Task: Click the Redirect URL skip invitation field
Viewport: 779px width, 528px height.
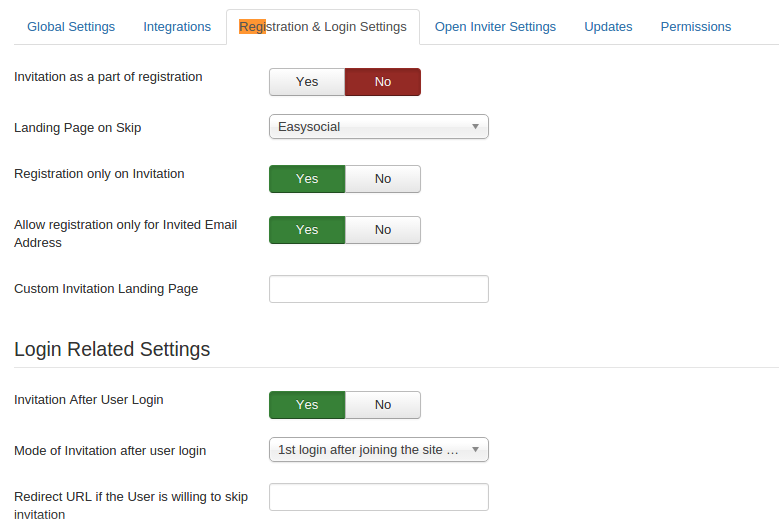Action: pyautogui.click(x=378, y=497)
